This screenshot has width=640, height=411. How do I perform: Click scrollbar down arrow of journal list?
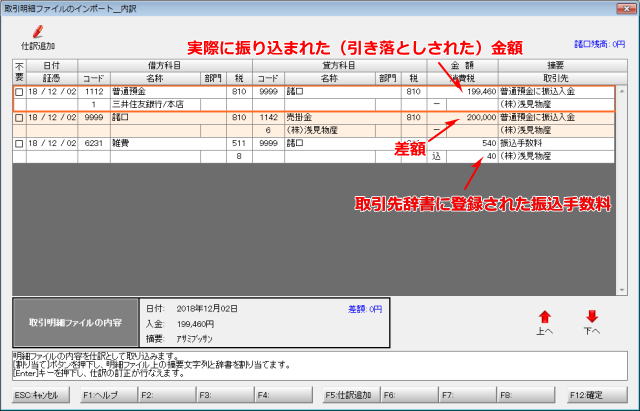click(622, 290)
